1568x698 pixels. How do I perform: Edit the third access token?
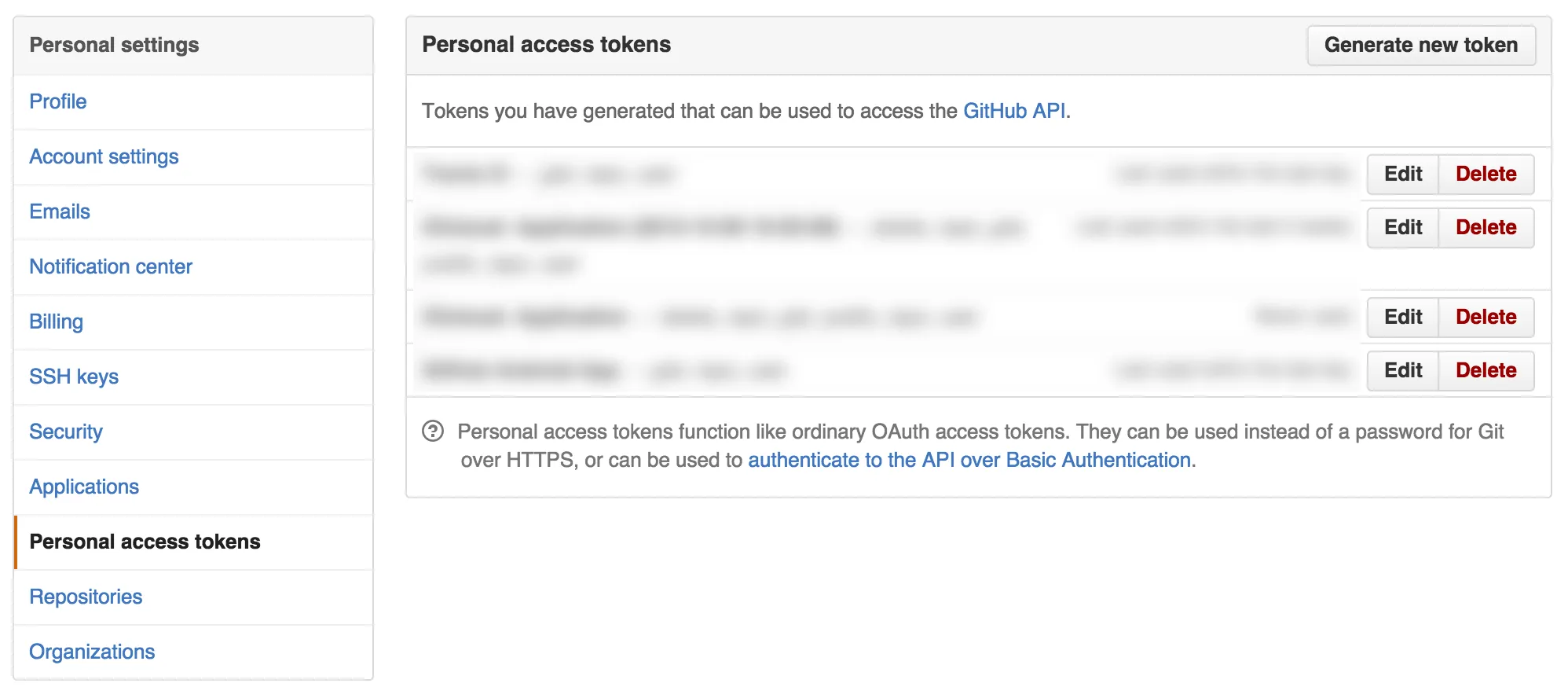pyautogui.click(x=1403, y=317)
